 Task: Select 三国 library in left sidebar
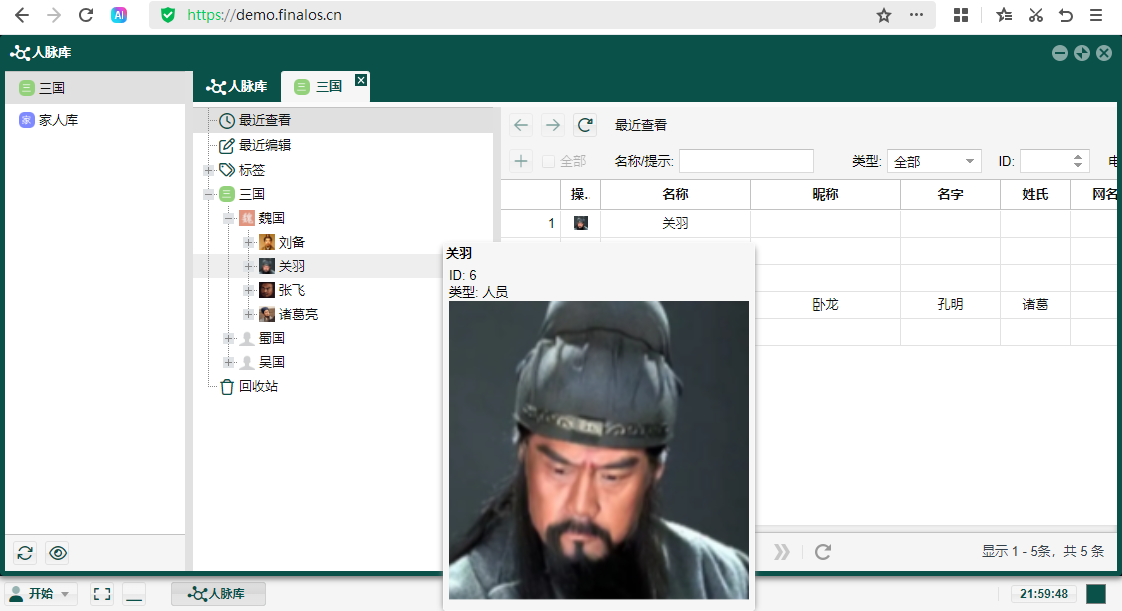[x=95, y=88]
